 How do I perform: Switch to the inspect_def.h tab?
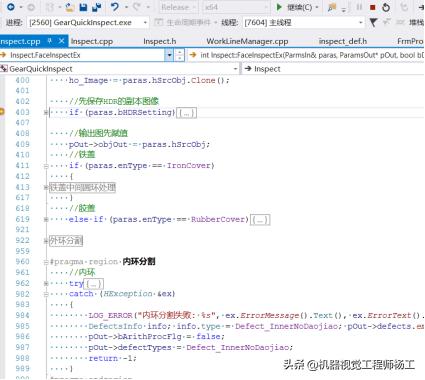343,41
